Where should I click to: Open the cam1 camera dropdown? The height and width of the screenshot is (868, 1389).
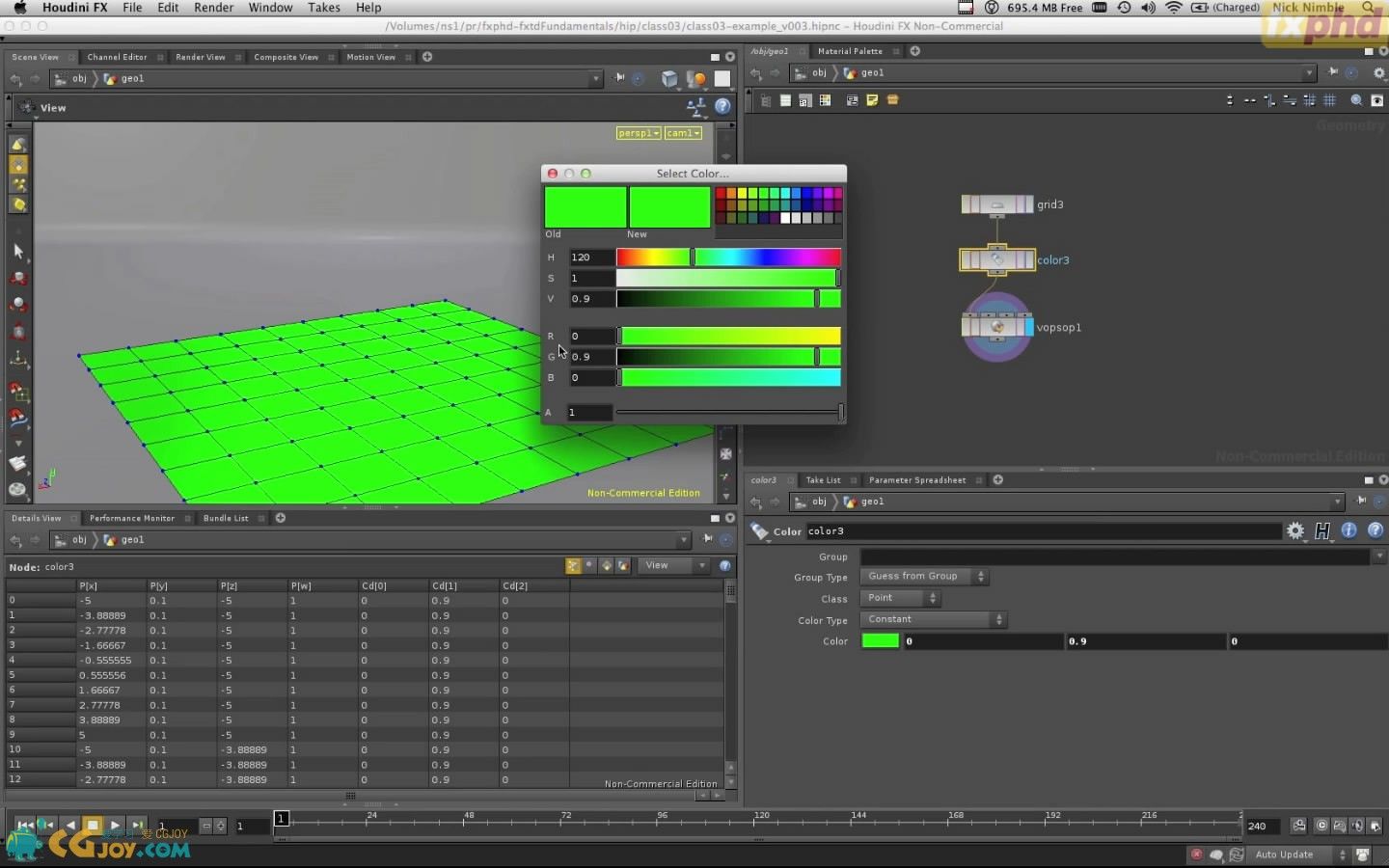click(683, 133)
